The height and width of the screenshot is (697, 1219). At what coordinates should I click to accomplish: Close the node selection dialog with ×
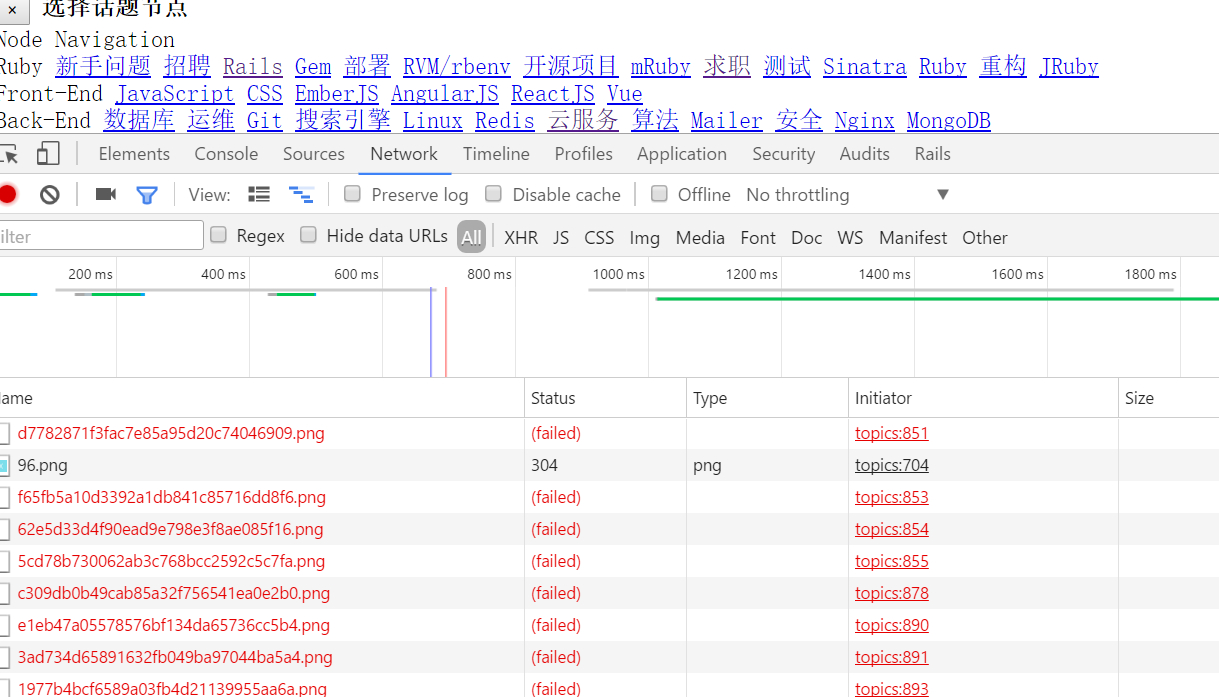[13, 10]
